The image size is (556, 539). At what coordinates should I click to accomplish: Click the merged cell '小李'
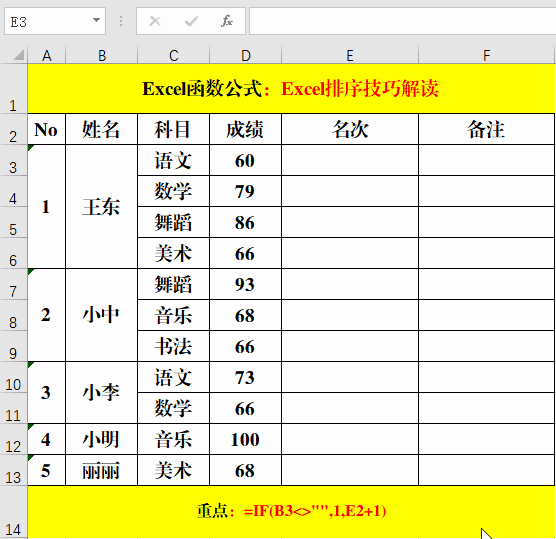point(101,393)
